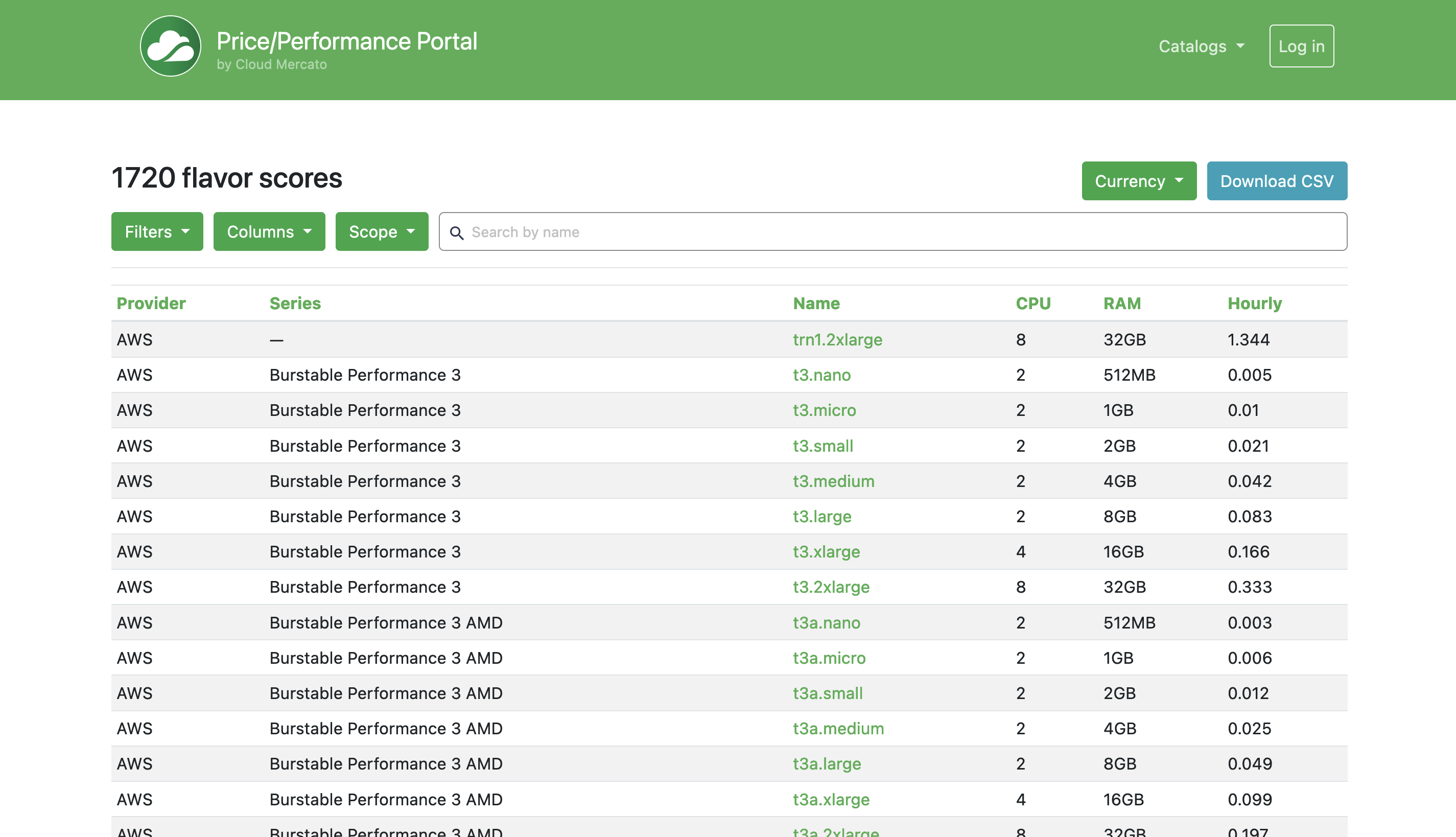Screen dimensions: 1456x837
Task: Open Price/Performance Portal title link
Action: [346, 41]
